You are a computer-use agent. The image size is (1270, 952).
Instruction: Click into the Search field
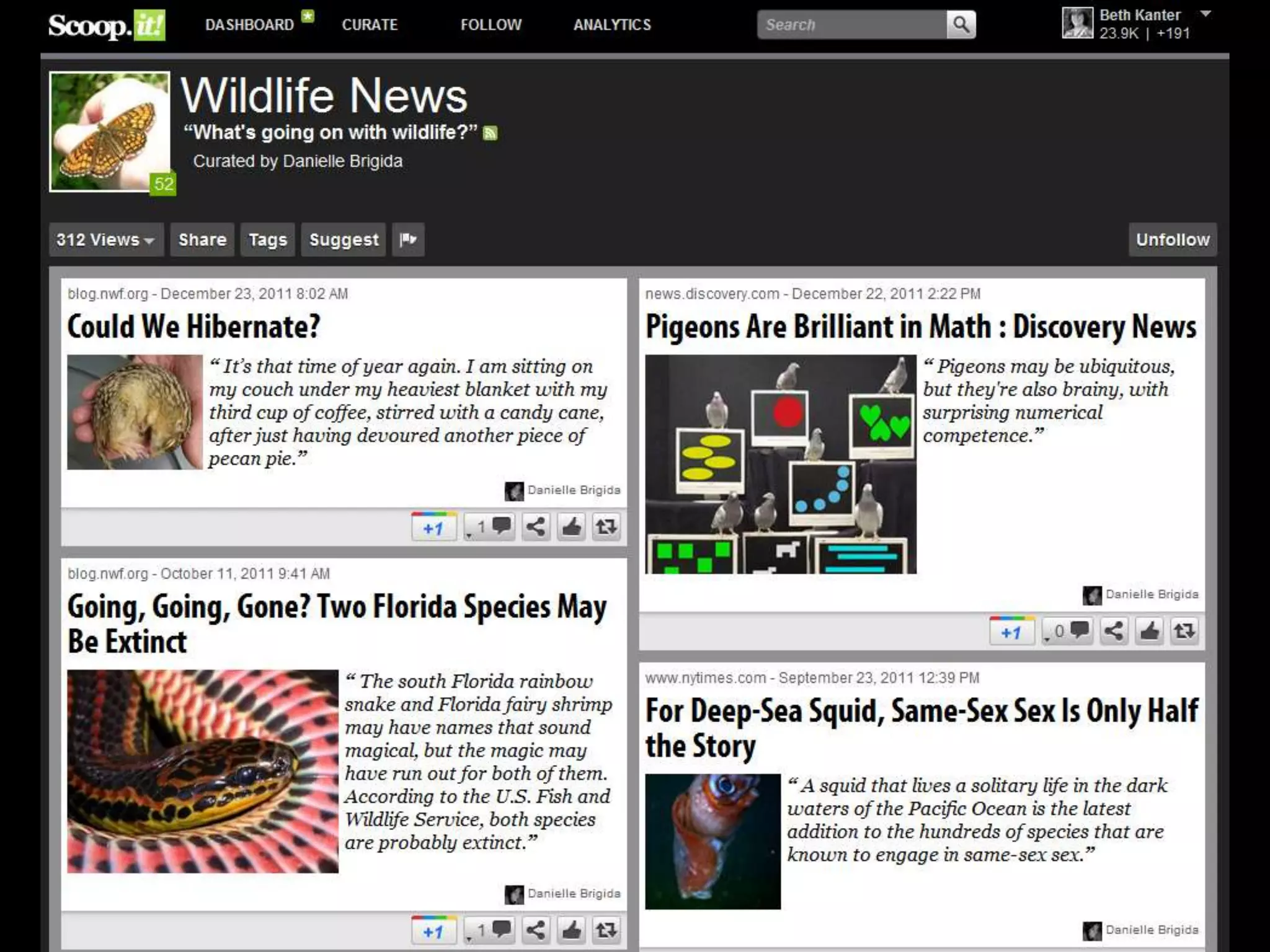tap(851, 25)
